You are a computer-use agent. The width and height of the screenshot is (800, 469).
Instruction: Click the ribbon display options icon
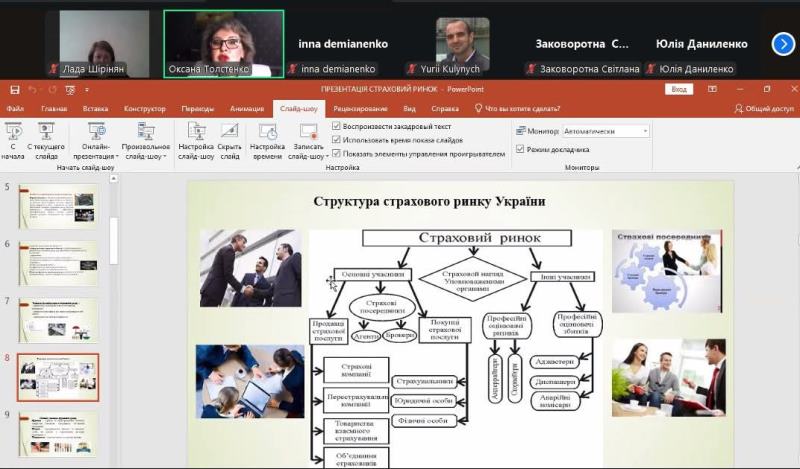712,89
